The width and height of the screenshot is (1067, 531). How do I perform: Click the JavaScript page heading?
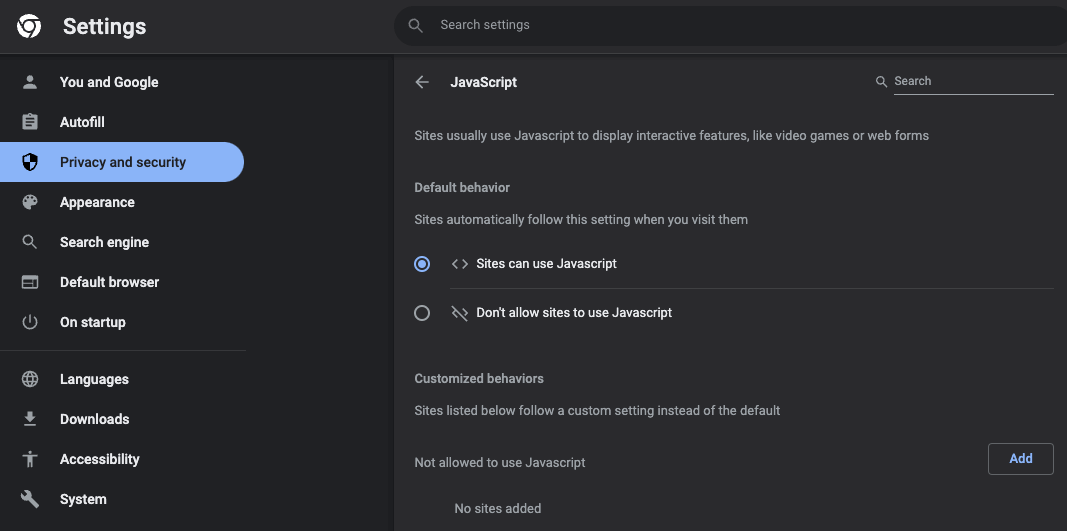pos(484,82)
